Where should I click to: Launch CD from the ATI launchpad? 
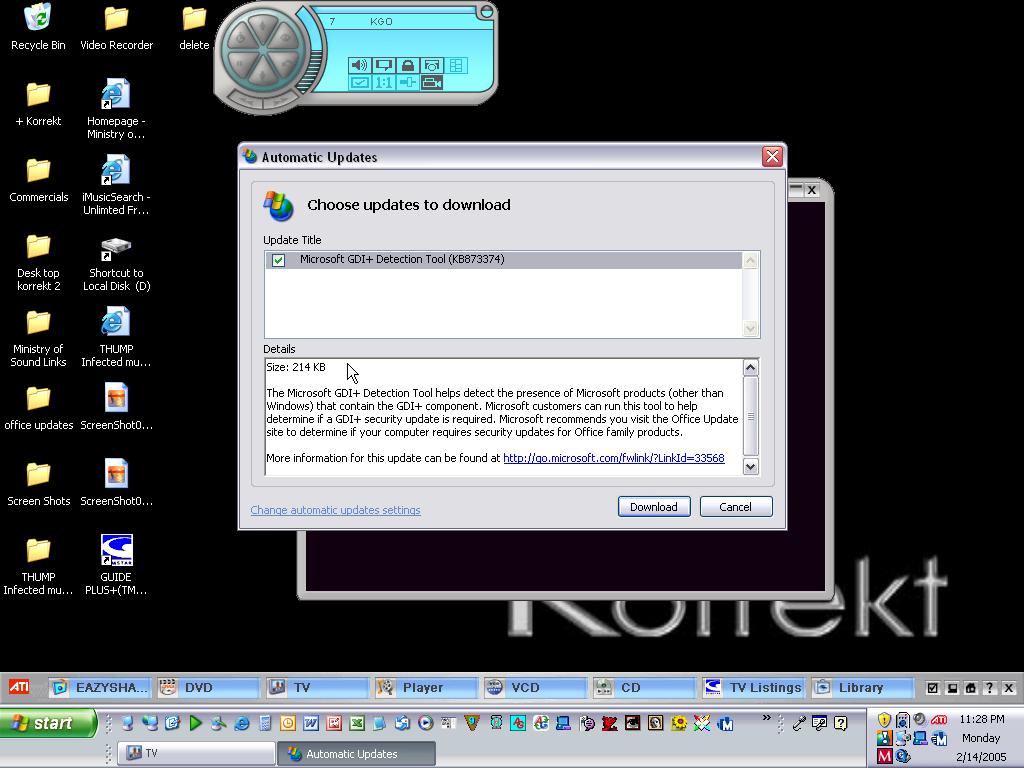[x=645, y=687]
